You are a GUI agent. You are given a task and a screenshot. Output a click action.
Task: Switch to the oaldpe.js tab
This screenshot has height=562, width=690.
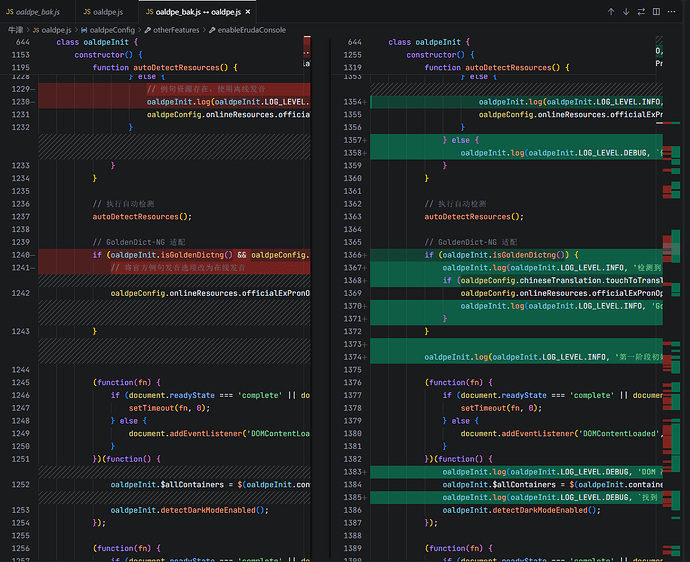point(107,12)
